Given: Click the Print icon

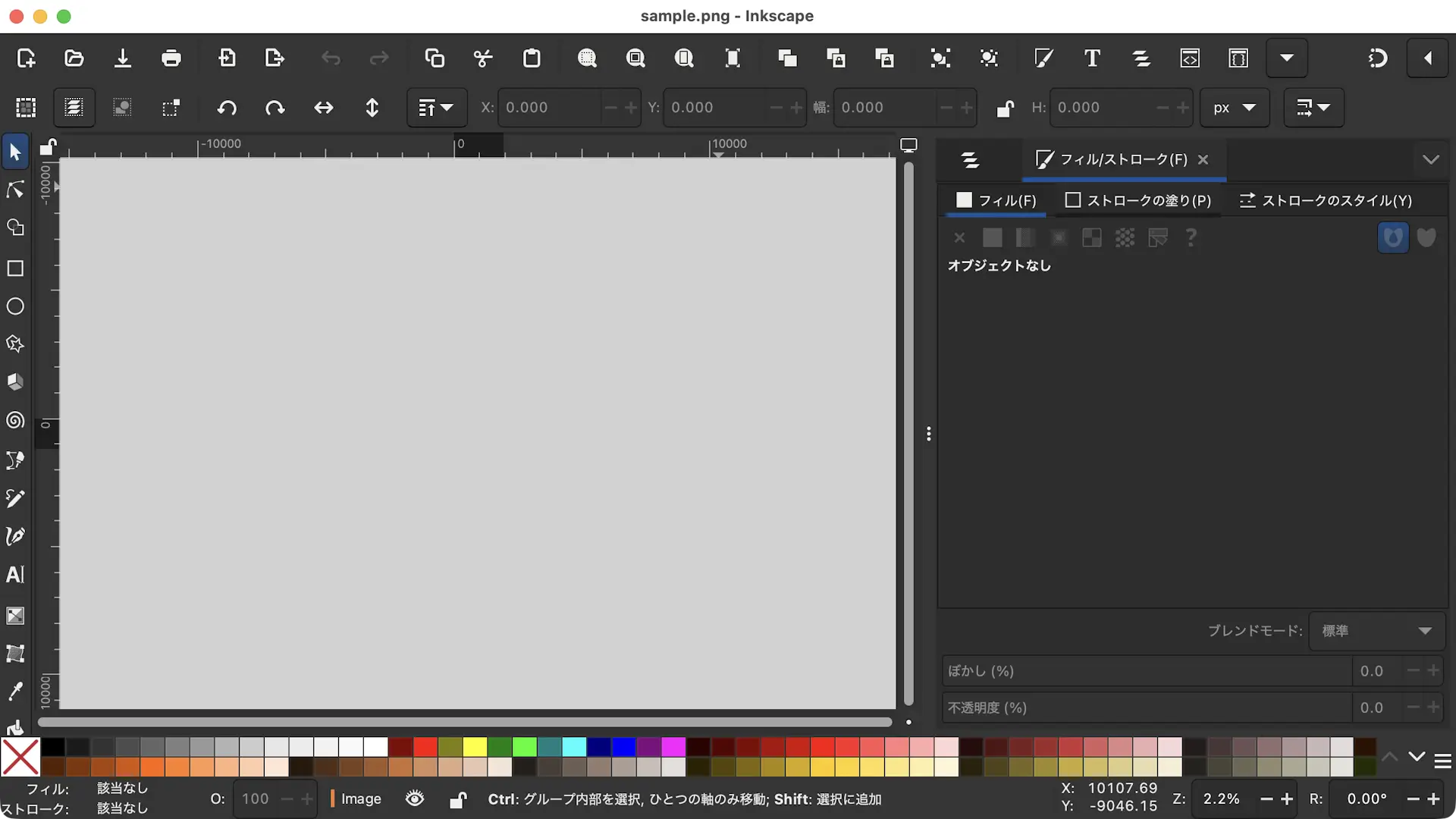Looking at the screenshot, I should click(x=171, y=58).
